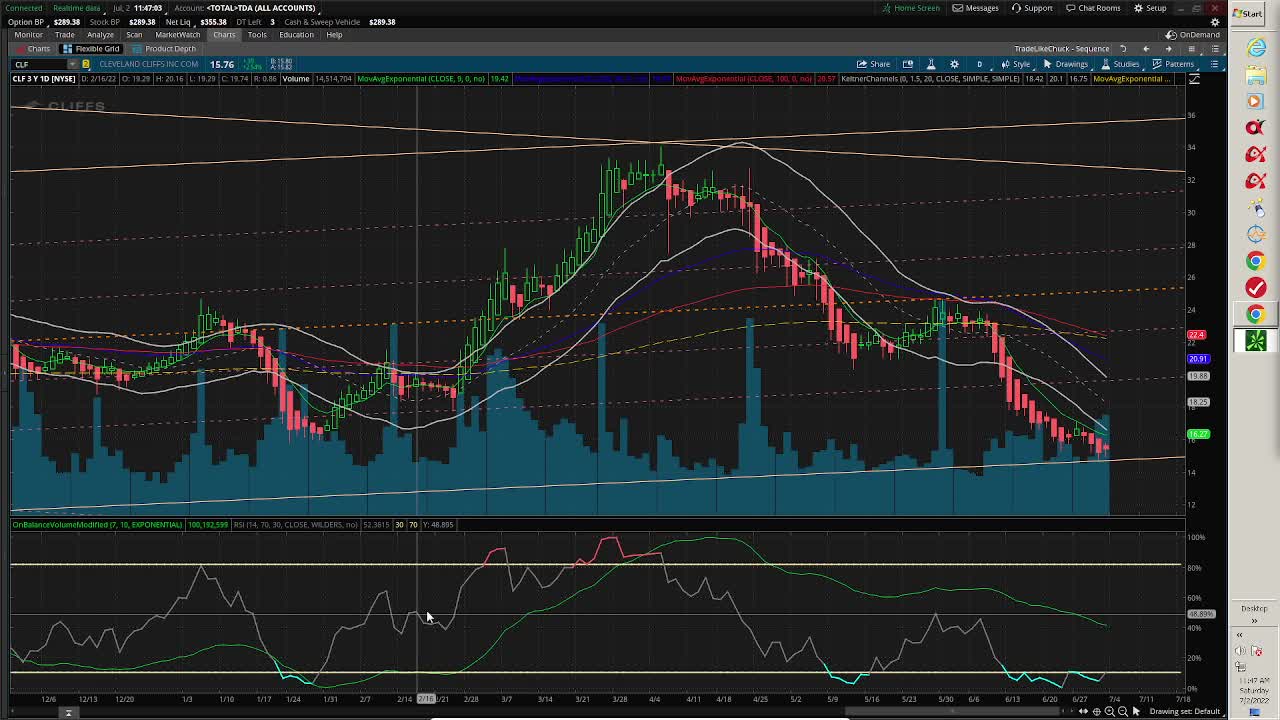The image size is (1280, 720).
Task: Click the Desktop toolbar label
Action: pos(1254,608)
